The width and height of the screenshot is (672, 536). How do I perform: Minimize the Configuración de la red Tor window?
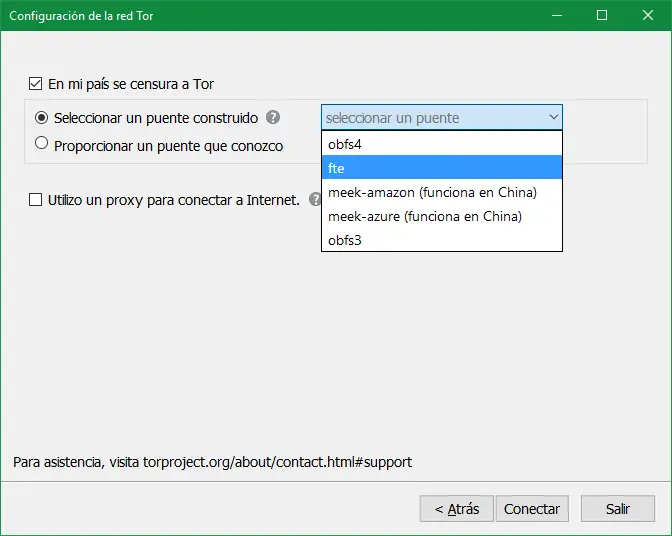(x=557, y=15)
